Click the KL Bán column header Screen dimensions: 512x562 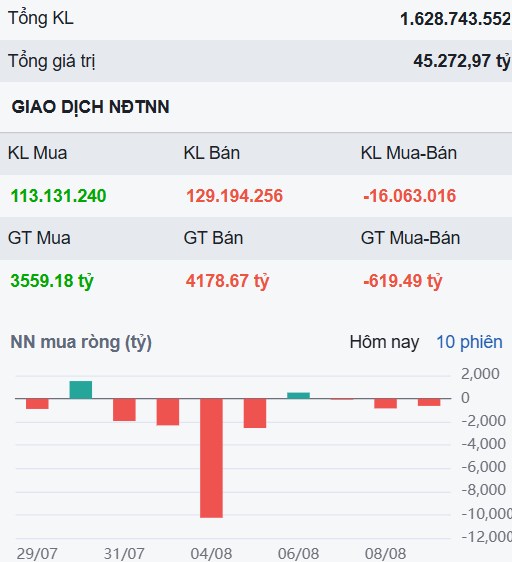[x=212, y=153]
